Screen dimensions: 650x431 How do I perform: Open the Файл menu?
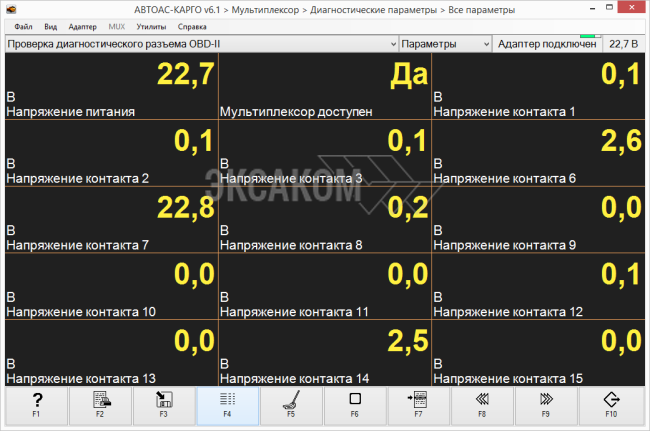(x=23, y=26)
